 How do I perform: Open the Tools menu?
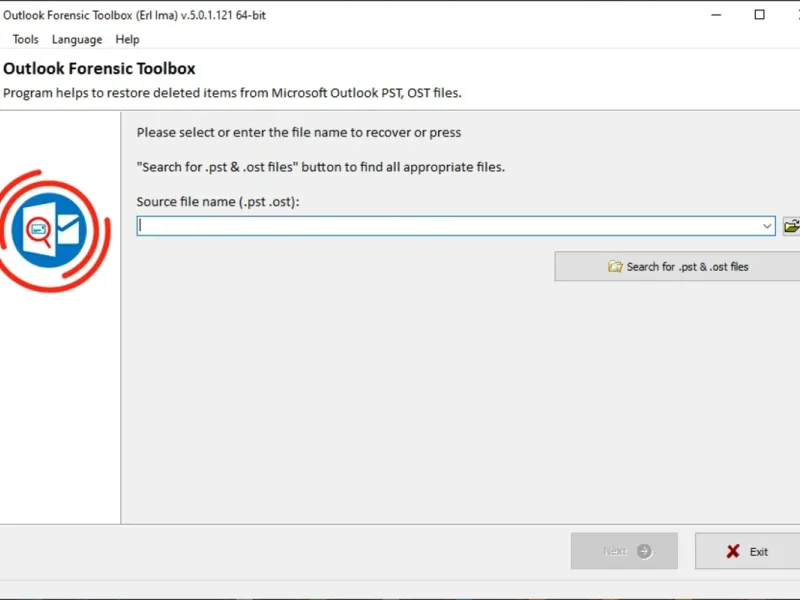26,39
